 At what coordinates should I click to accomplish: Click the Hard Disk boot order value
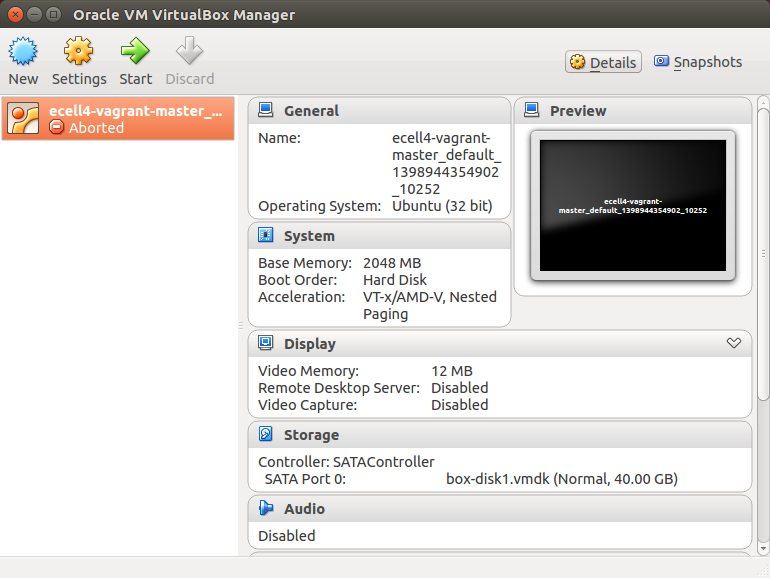coord(395,280)
